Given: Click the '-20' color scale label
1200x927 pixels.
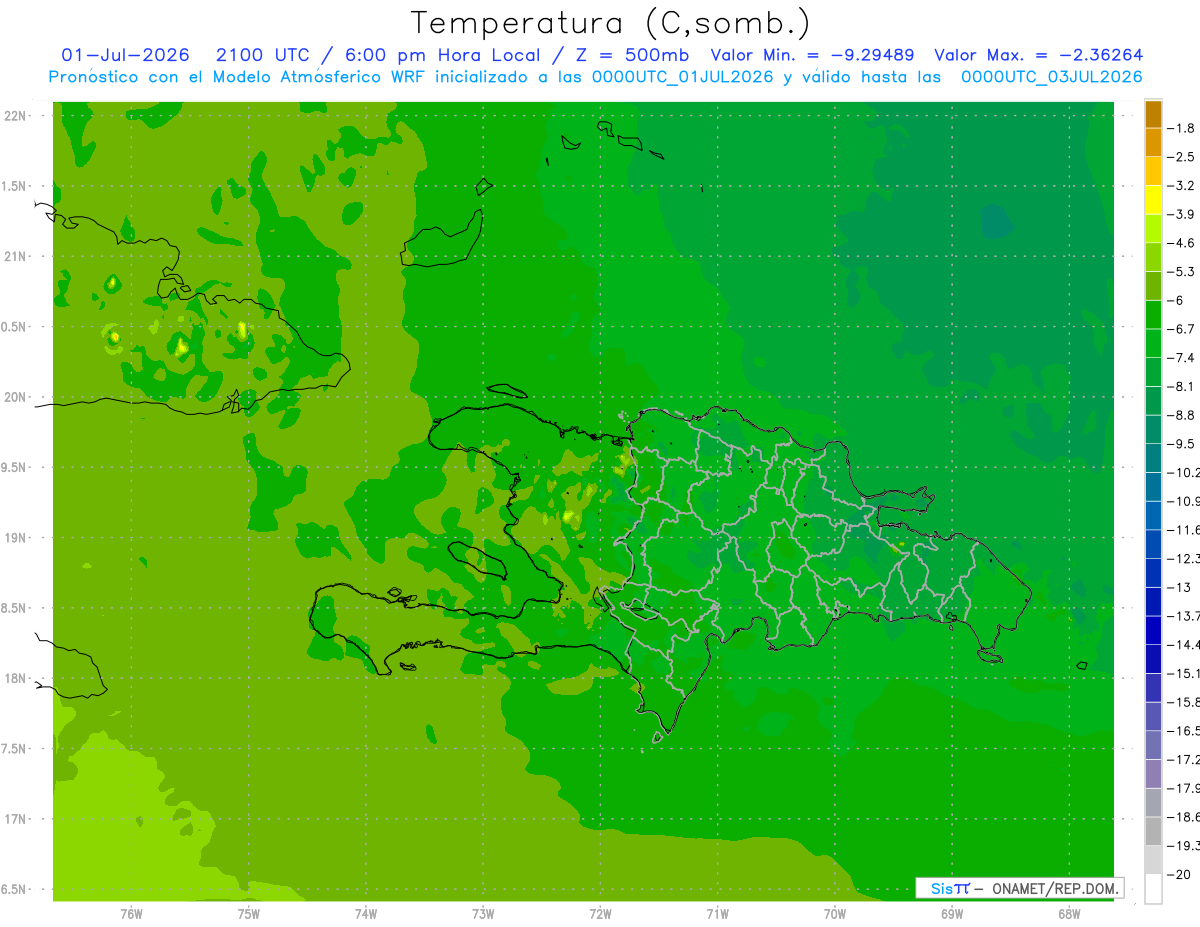Looking at the screenshot, I should pyautogui.click(x=1178, y=874).
